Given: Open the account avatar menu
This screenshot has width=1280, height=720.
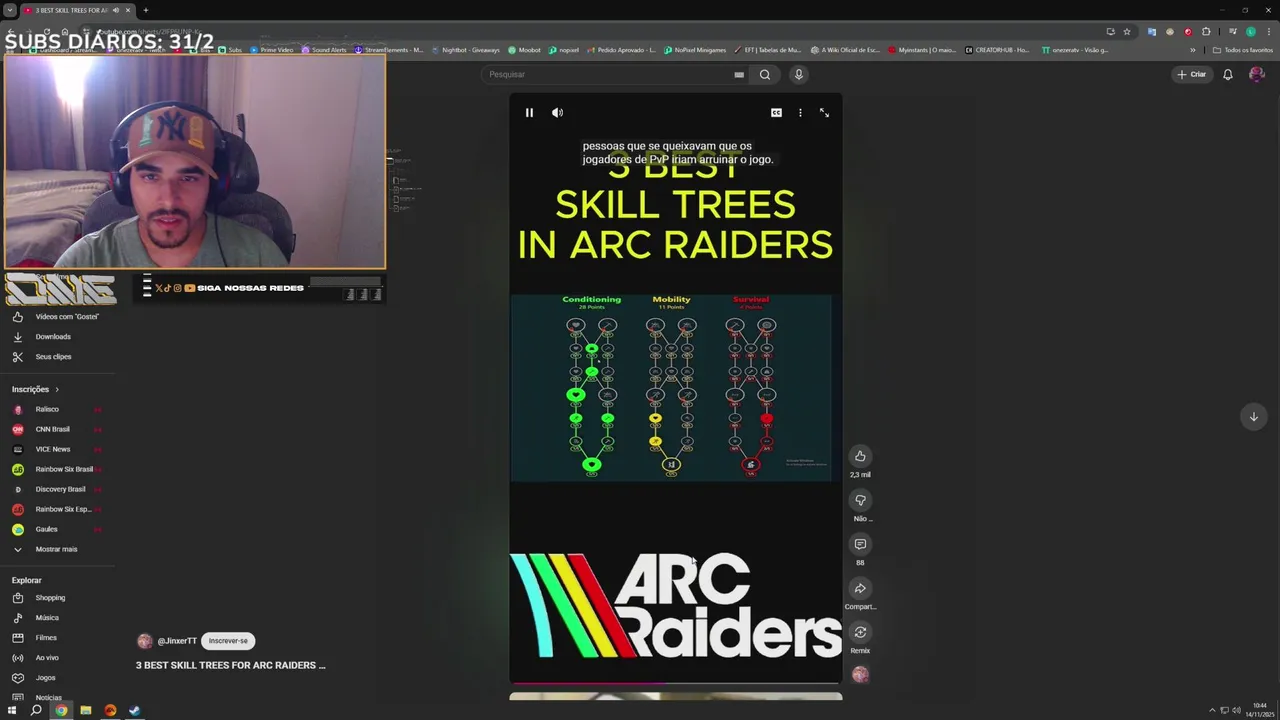Looking at the screenshot, I should pyautogui.click(x=1257, y=74).
